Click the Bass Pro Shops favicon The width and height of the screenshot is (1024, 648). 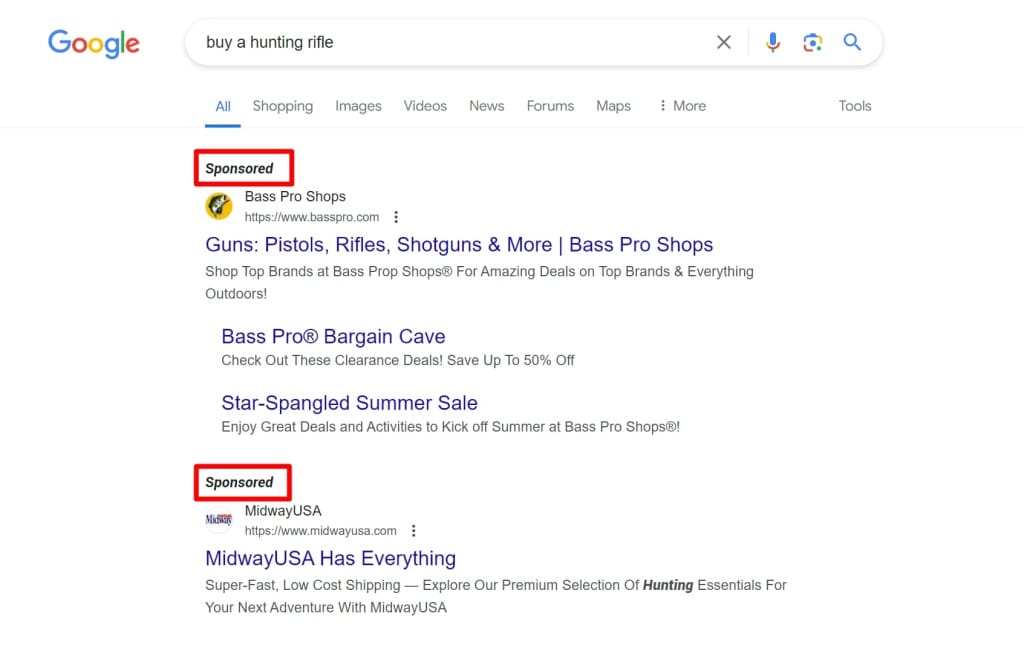pos(219,206)
